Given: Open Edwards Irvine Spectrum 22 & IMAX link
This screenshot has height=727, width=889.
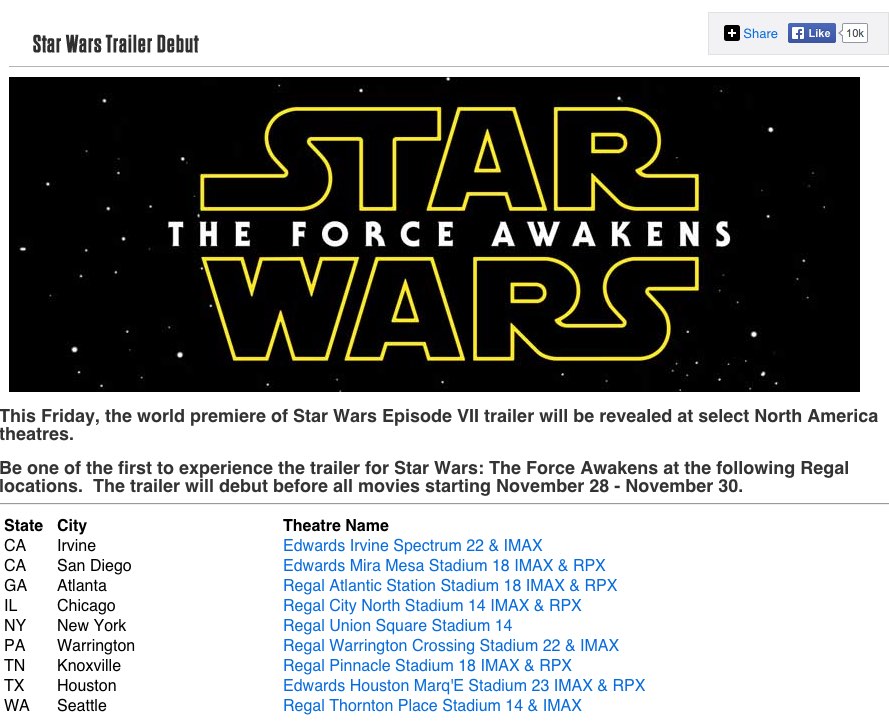Looking at the screenshot, I should (x=413, y=546).
